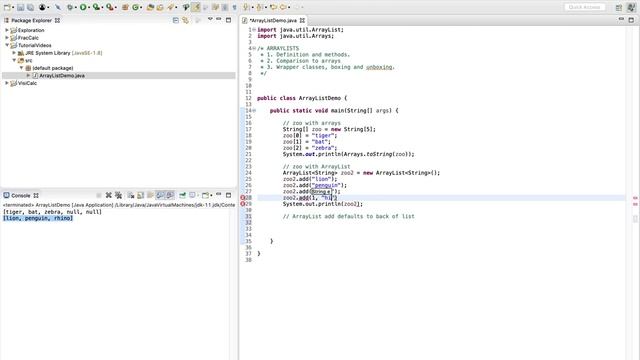Open Package Explorer View Menu triangle
The height and width of the screenshot is (360, 640).
pos(210,19)
